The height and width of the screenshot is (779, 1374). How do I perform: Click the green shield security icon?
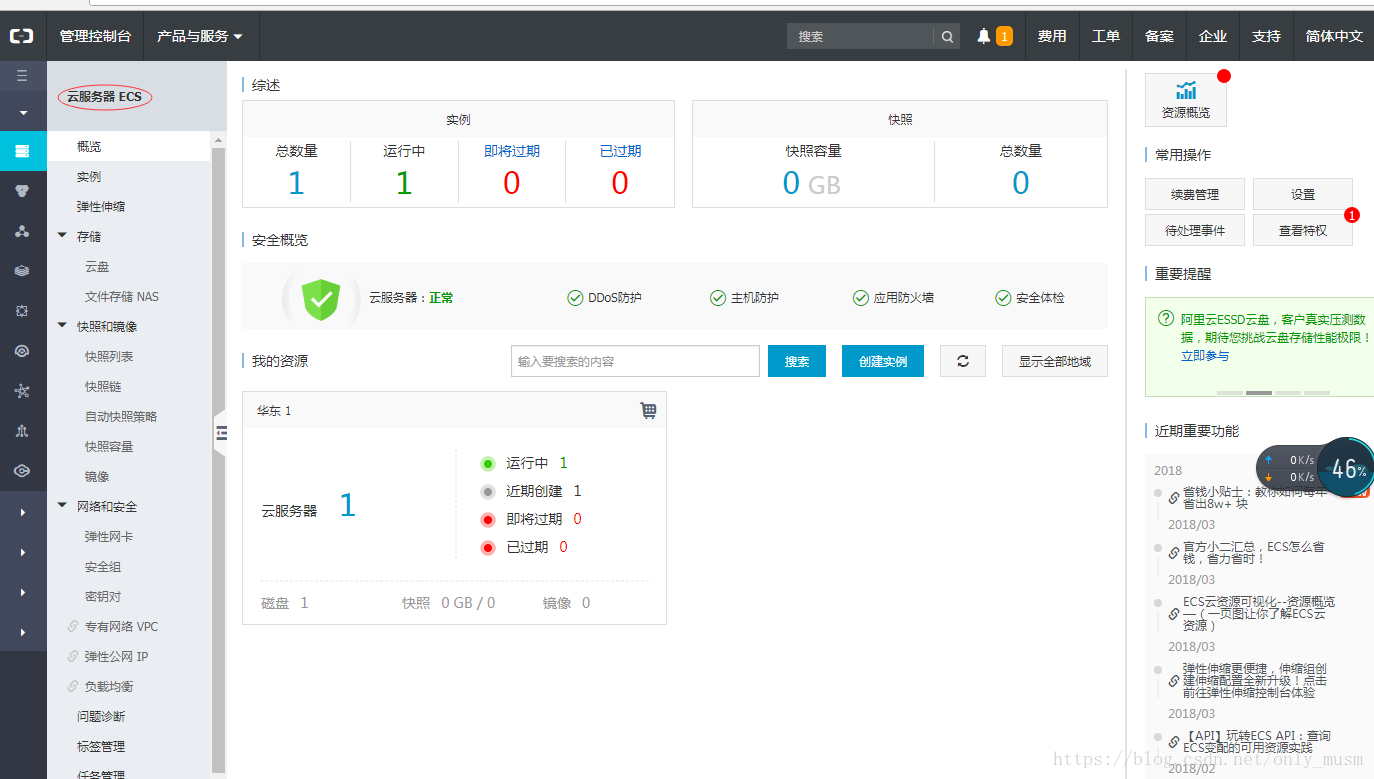[321, 298]
